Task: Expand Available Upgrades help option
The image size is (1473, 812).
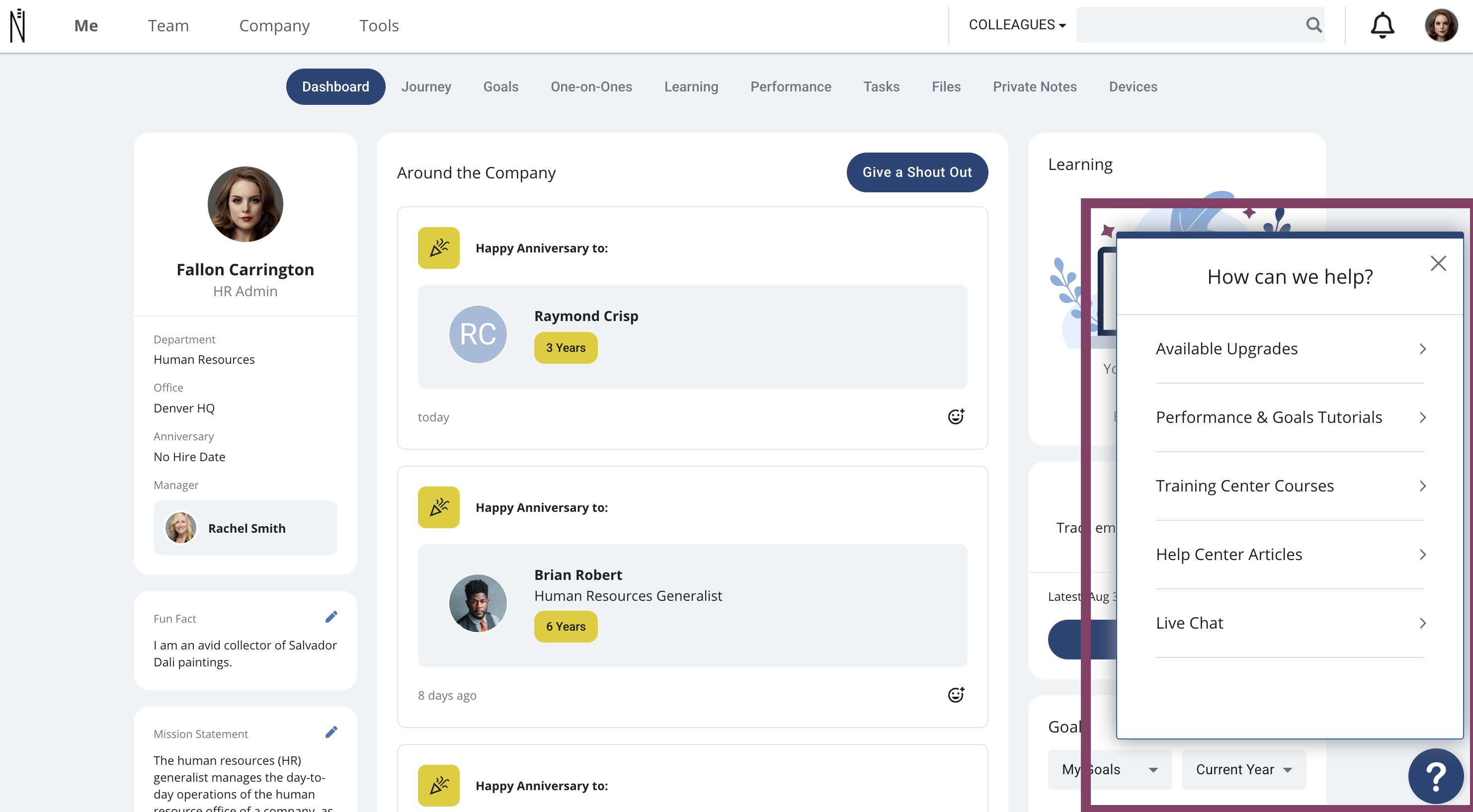Action: [x=1290, y=349]
